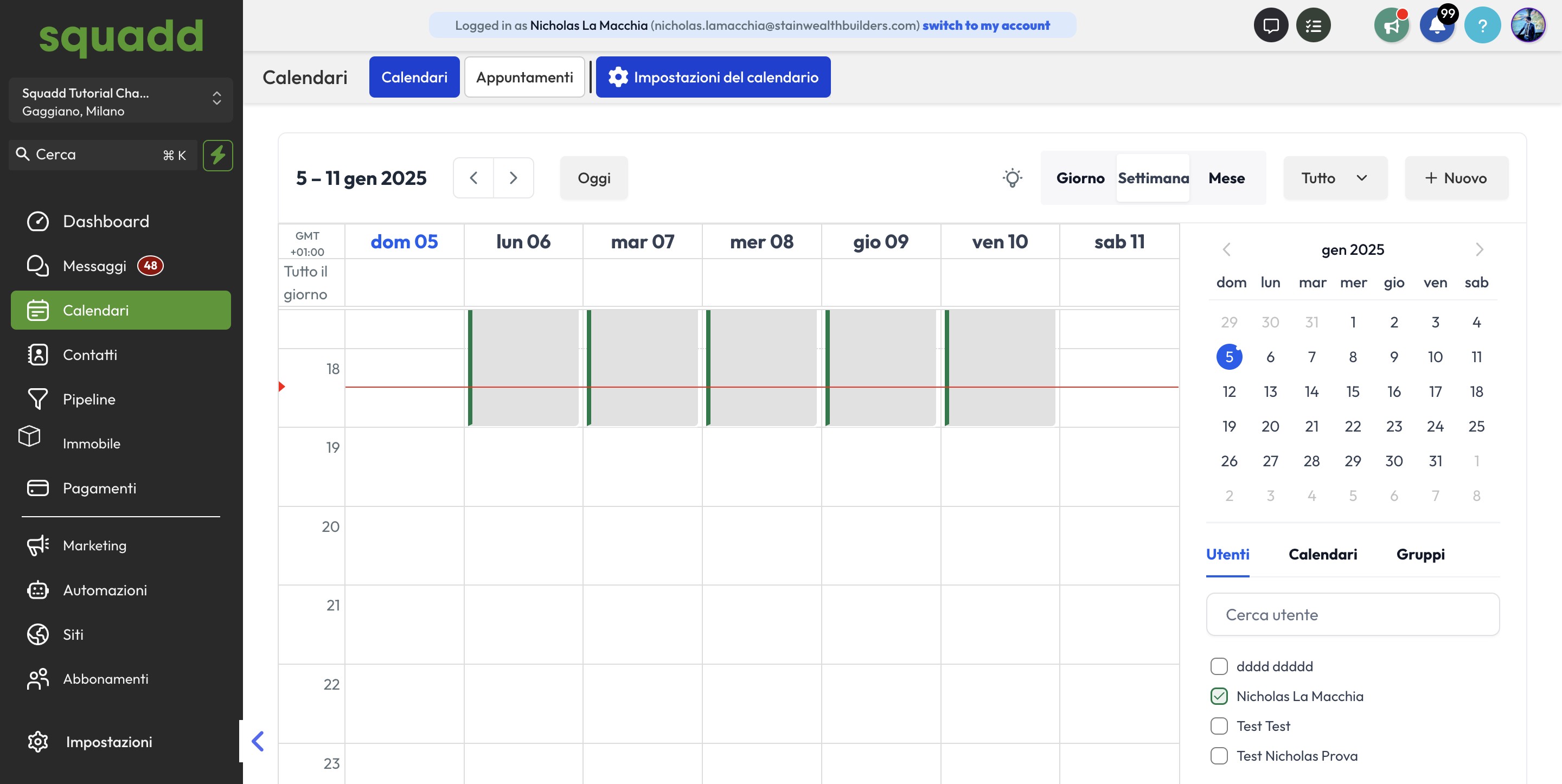Click the lightbulb icon near view switcher

[x=1012, y=178]
